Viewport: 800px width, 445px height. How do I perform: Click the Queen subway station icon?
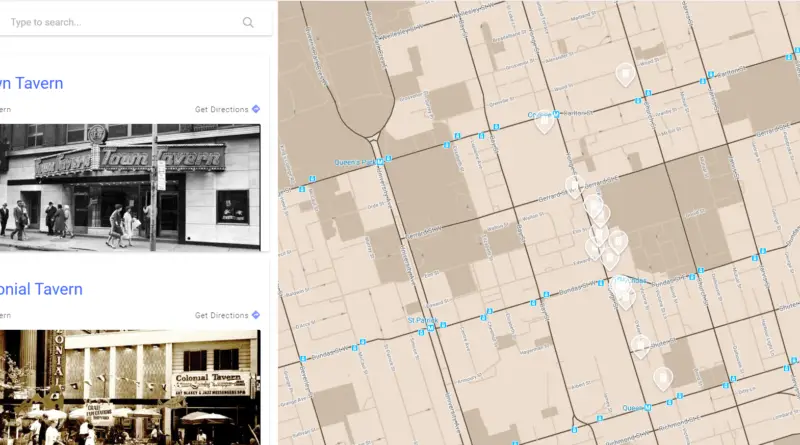tap(648, 407)
